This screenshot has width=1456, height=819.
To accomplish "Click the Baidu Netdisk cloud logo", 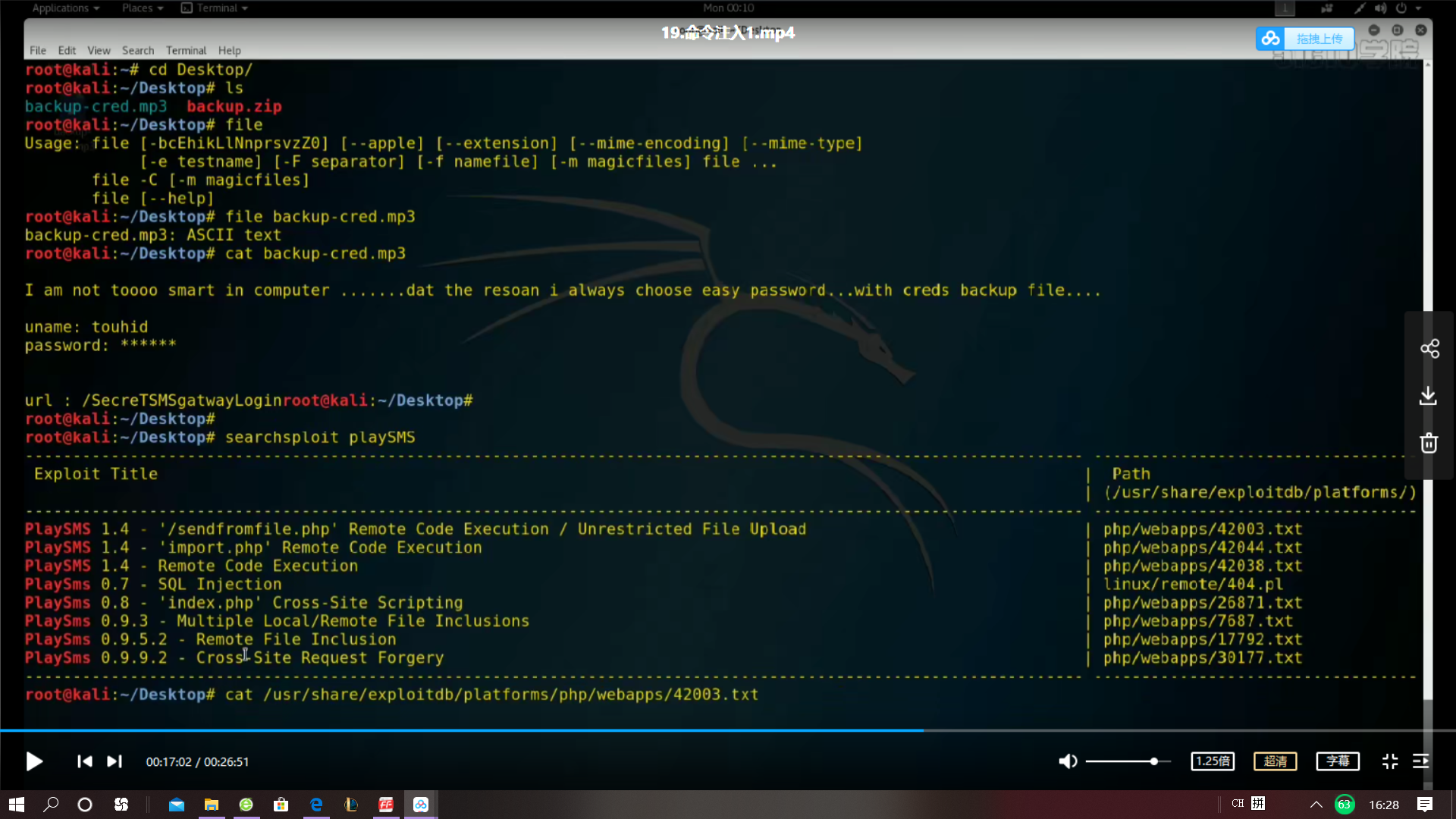I will click(1271, 39).
